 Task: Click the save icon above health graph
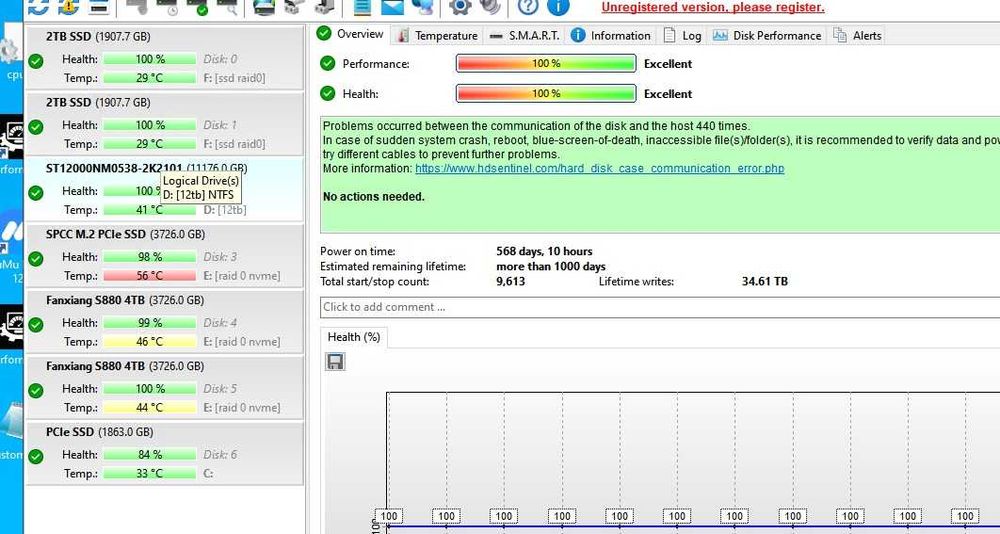(335, 362)
